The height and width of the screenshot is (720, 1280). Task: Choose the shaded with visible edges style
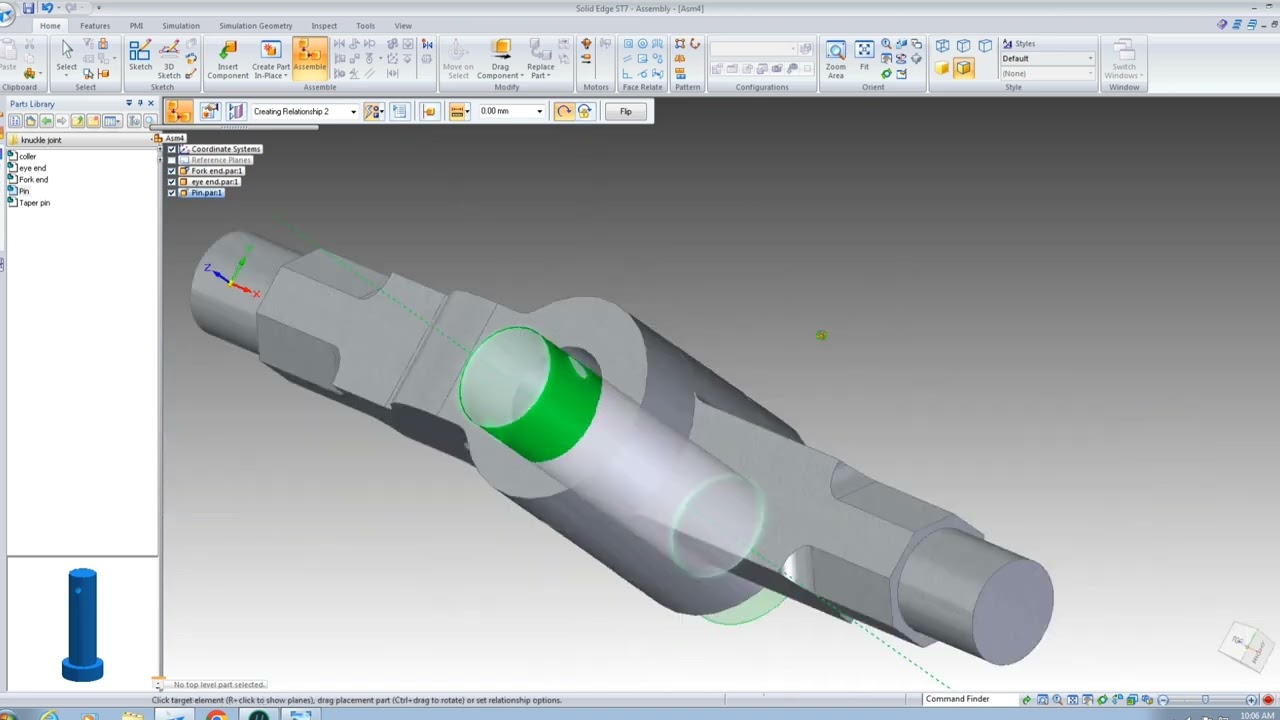[x=963, y=68]
